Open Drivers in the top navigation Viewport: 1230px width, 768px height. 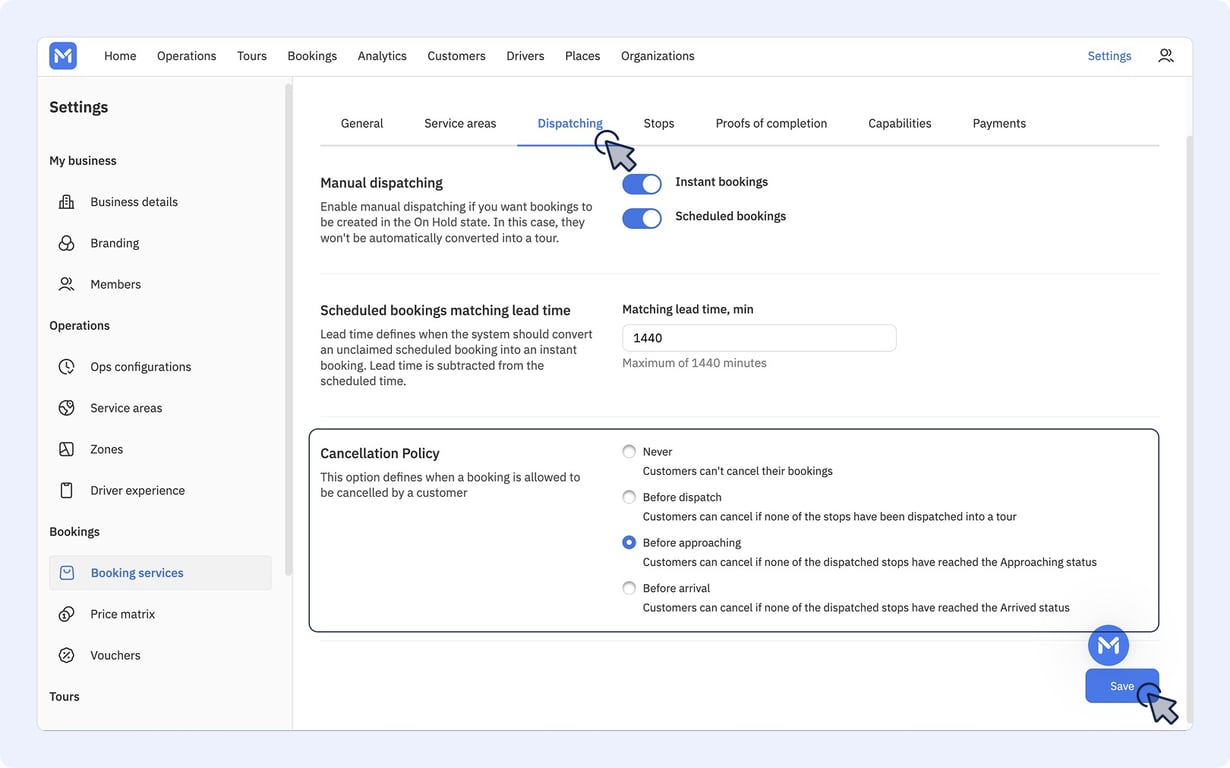(525, 56)
